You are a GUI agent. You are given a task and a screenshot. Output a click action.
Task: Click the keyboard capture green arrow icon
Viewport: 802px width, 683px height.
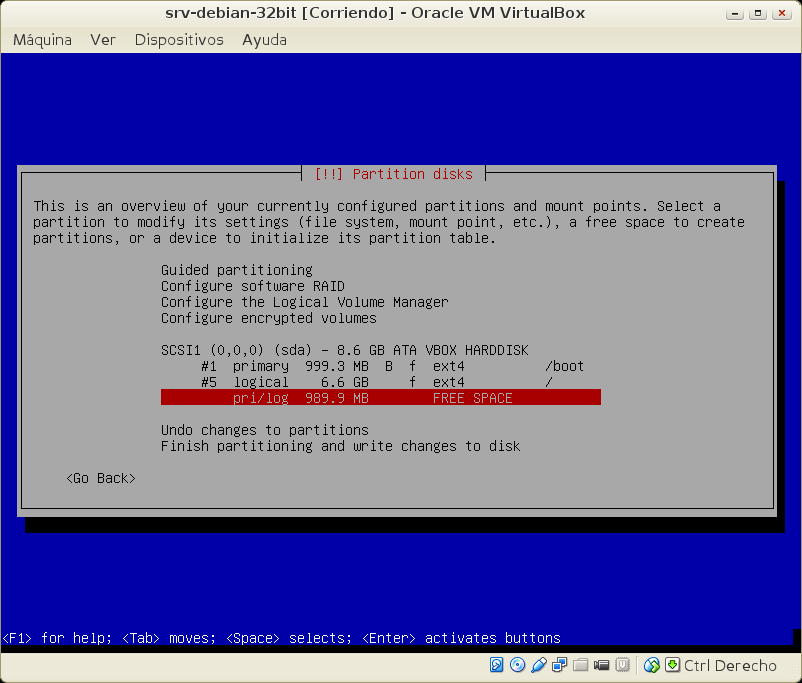tap(672, 665)
